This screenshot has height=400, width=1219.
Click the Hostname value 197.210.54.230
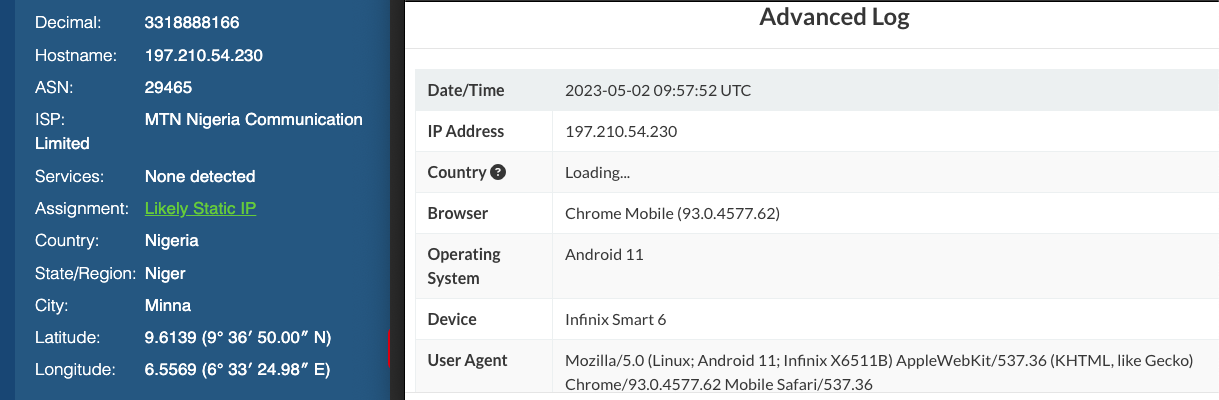pos(204,55)
